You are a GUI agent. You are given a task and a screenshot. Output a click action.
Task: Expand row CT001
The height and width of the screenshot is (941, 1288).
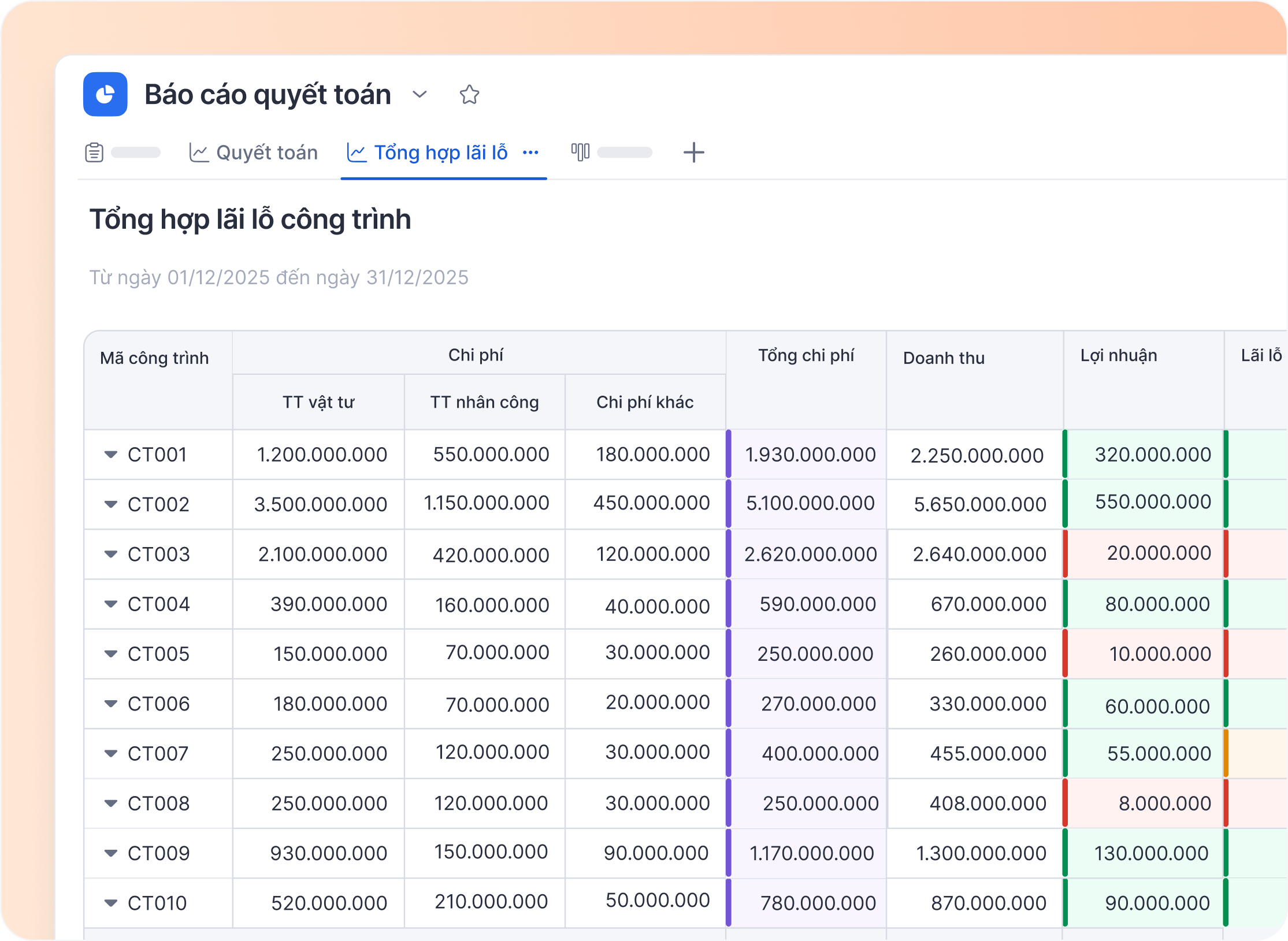110,455
